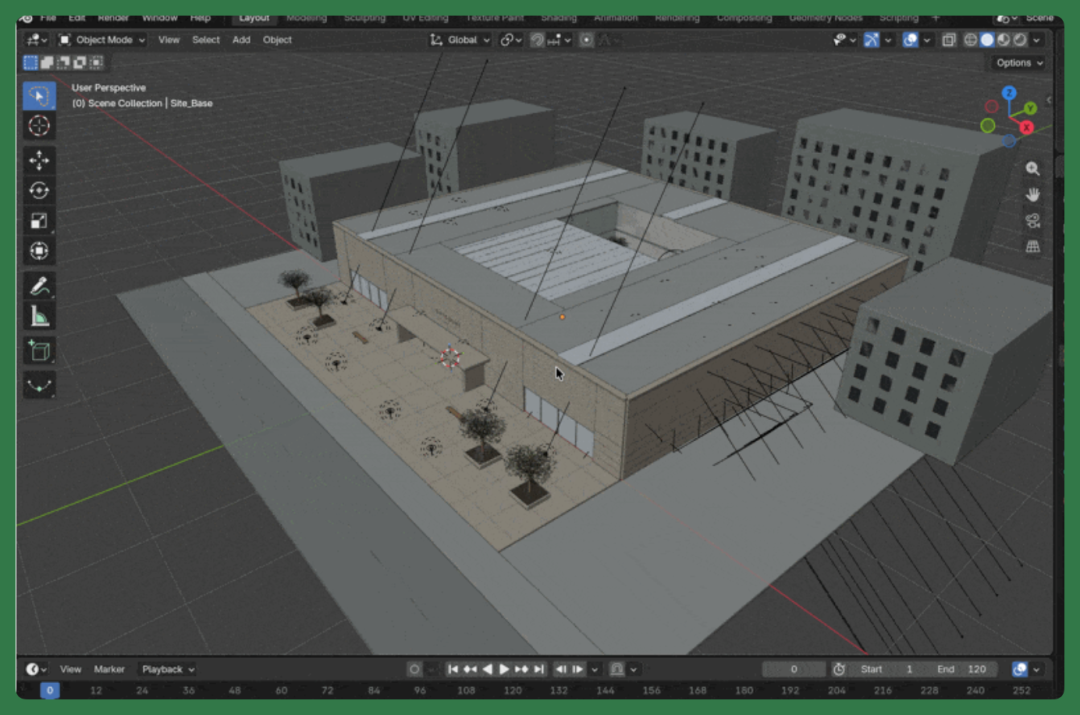The width and height of the screenshot is (1080, 715).
Task: Expand the overlays settings arrow
Action: click(926, 40)
